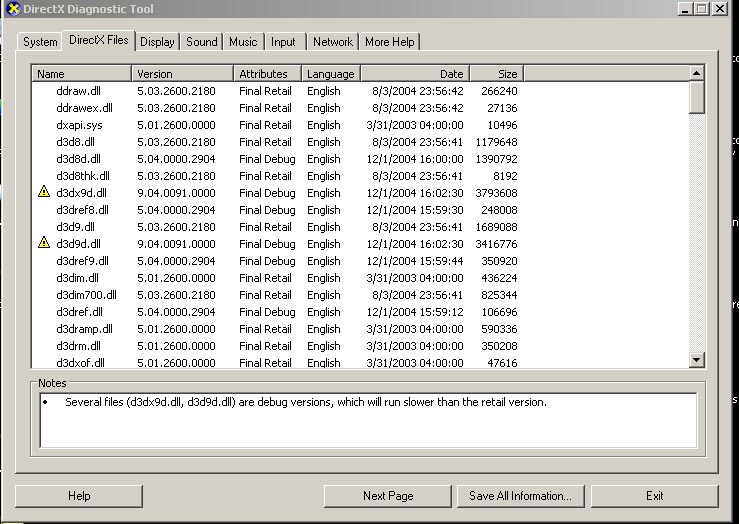739x524 pixels.
Task: Select the d3dxof.dll file name
Action: [80, 362]
